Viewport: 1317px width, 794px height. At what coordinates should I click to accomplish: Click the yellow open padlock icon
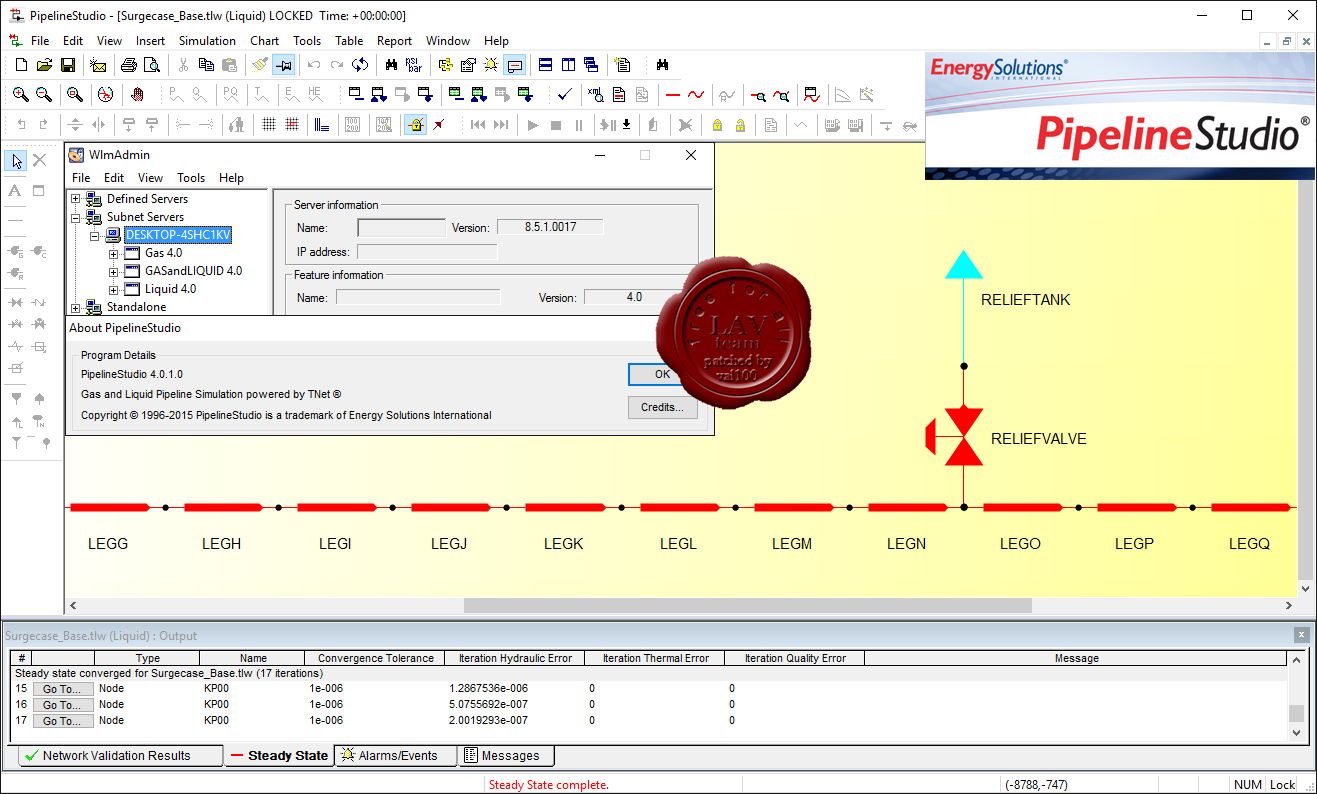pos(740,125)
